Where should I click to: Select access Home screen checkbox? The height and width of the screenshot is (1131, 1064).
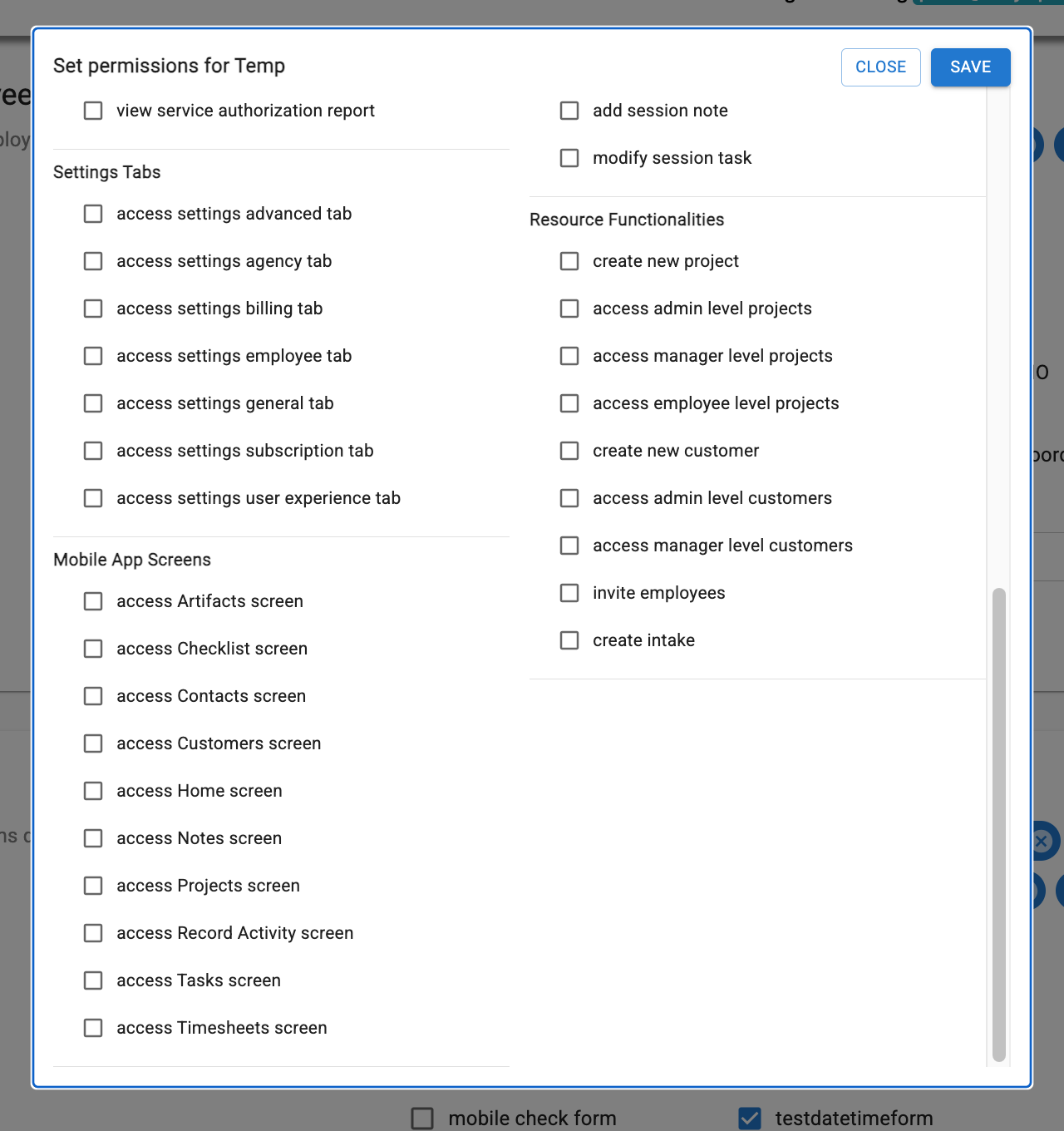point(93,791)
